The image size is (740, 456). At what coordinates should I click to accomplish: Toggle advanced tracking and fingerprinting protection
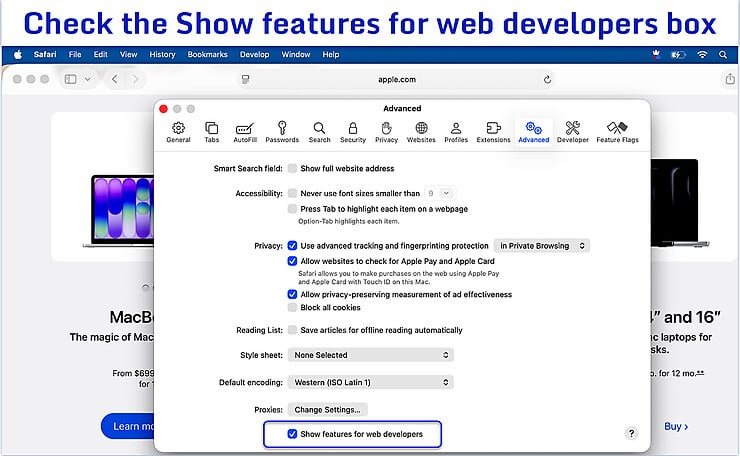[x=293, y=245]
